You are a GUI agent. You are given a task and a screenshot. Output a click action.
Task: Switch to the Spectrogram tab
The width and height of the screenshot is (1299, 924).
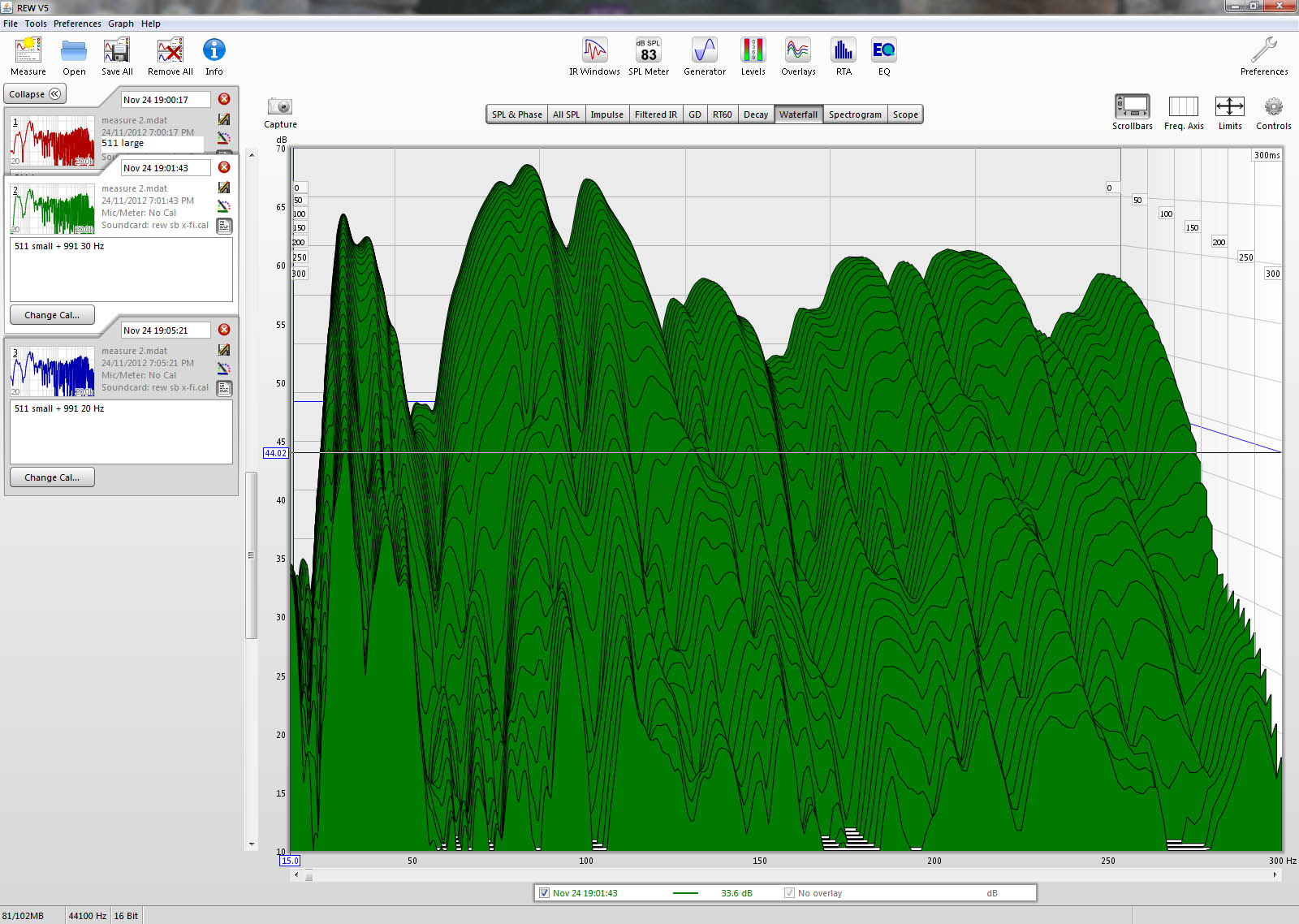coord(854,114)
